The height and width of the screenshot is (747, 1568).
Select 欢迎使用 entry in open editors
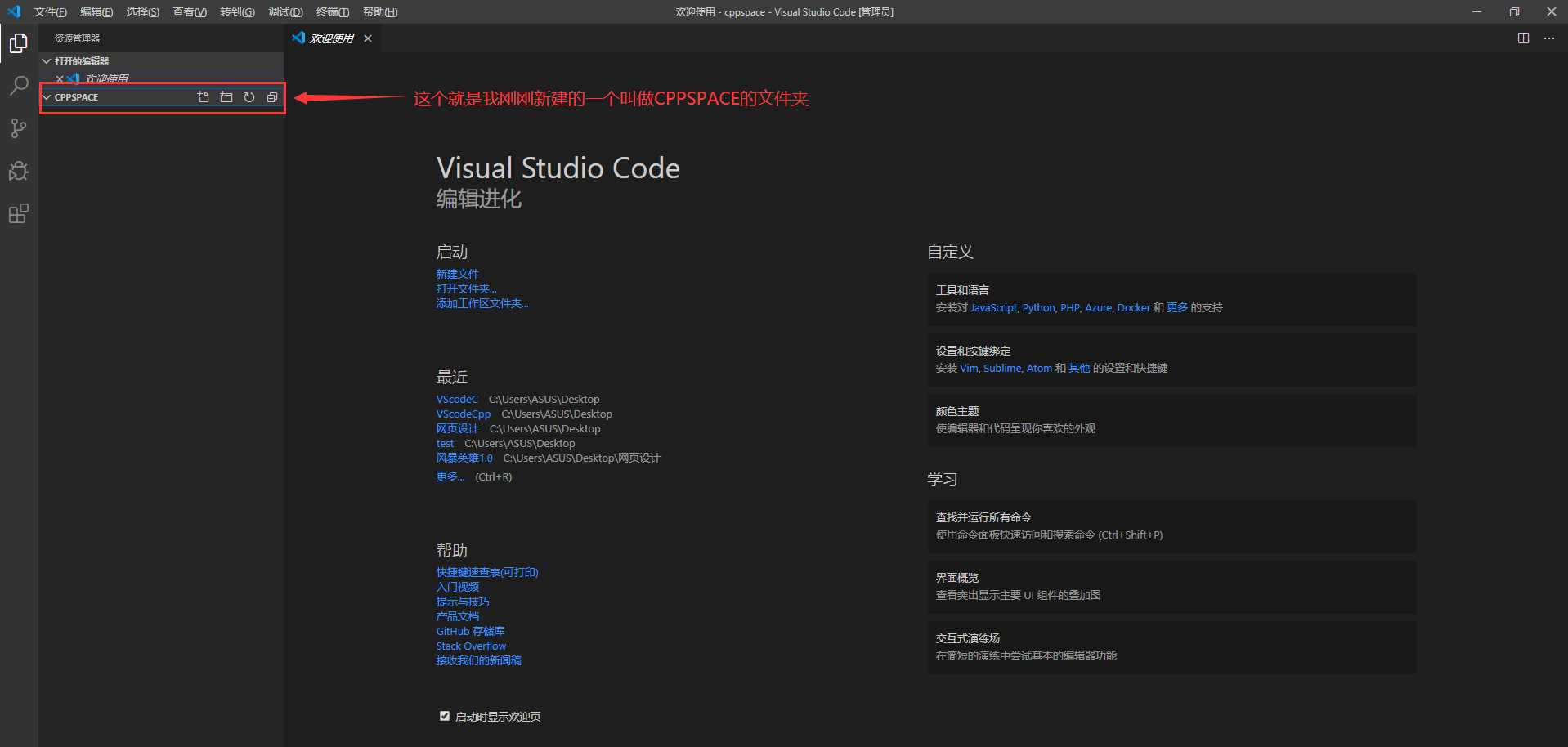tap(161, 79)
